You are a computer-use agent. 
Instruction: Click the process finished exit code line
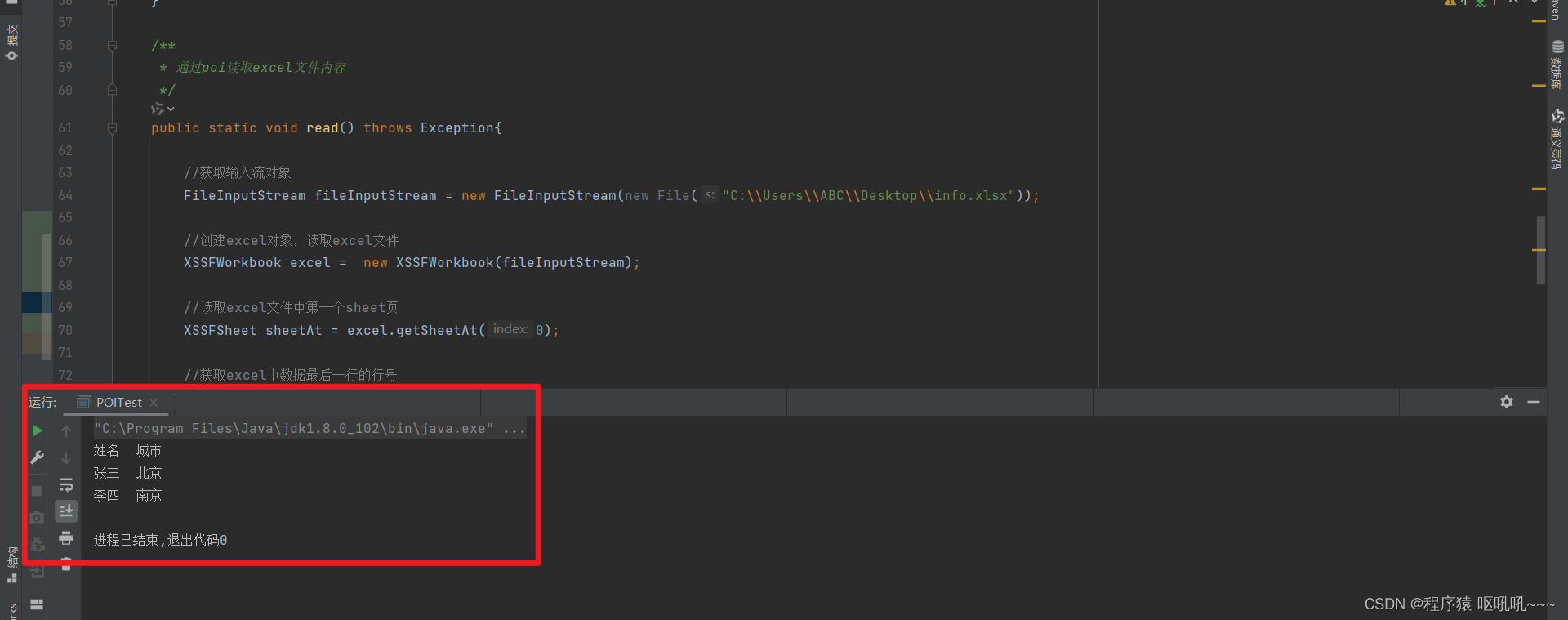tap(160, 540)
